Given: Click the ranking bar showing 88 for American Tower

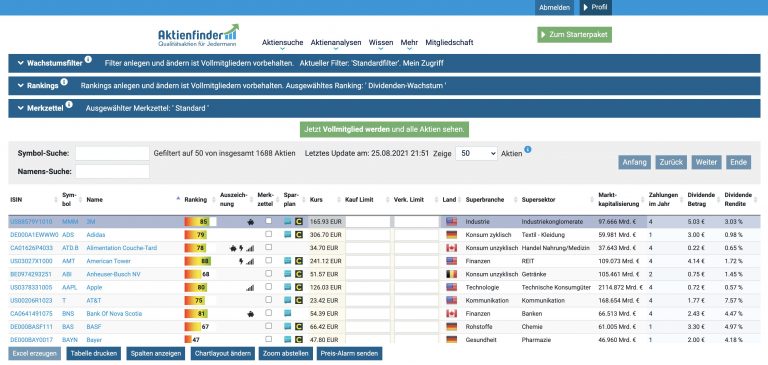Looking at the screenshot, I should pyautogui.click(x=198, y=261).
